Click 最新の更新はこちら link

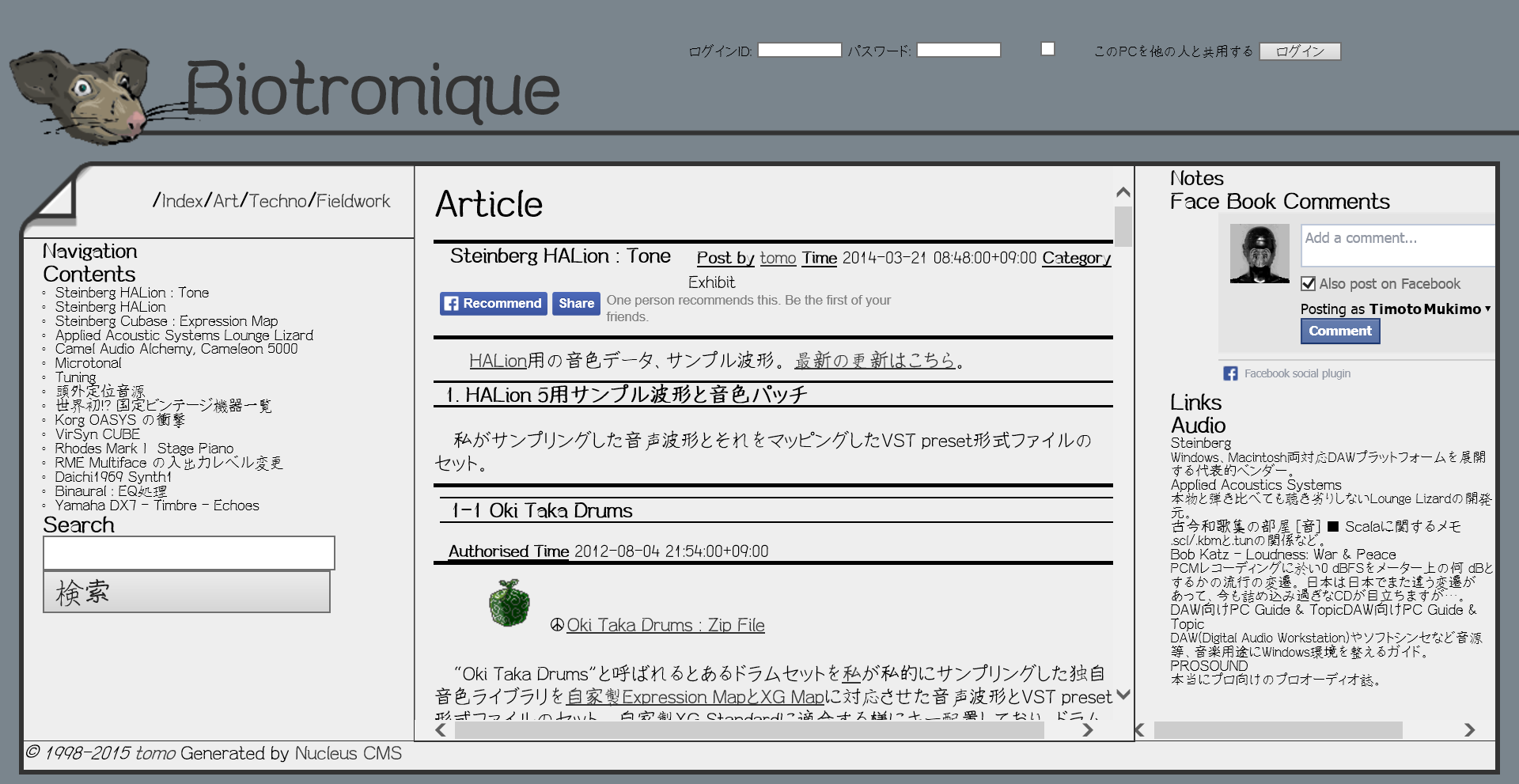[x=875, y=361]
